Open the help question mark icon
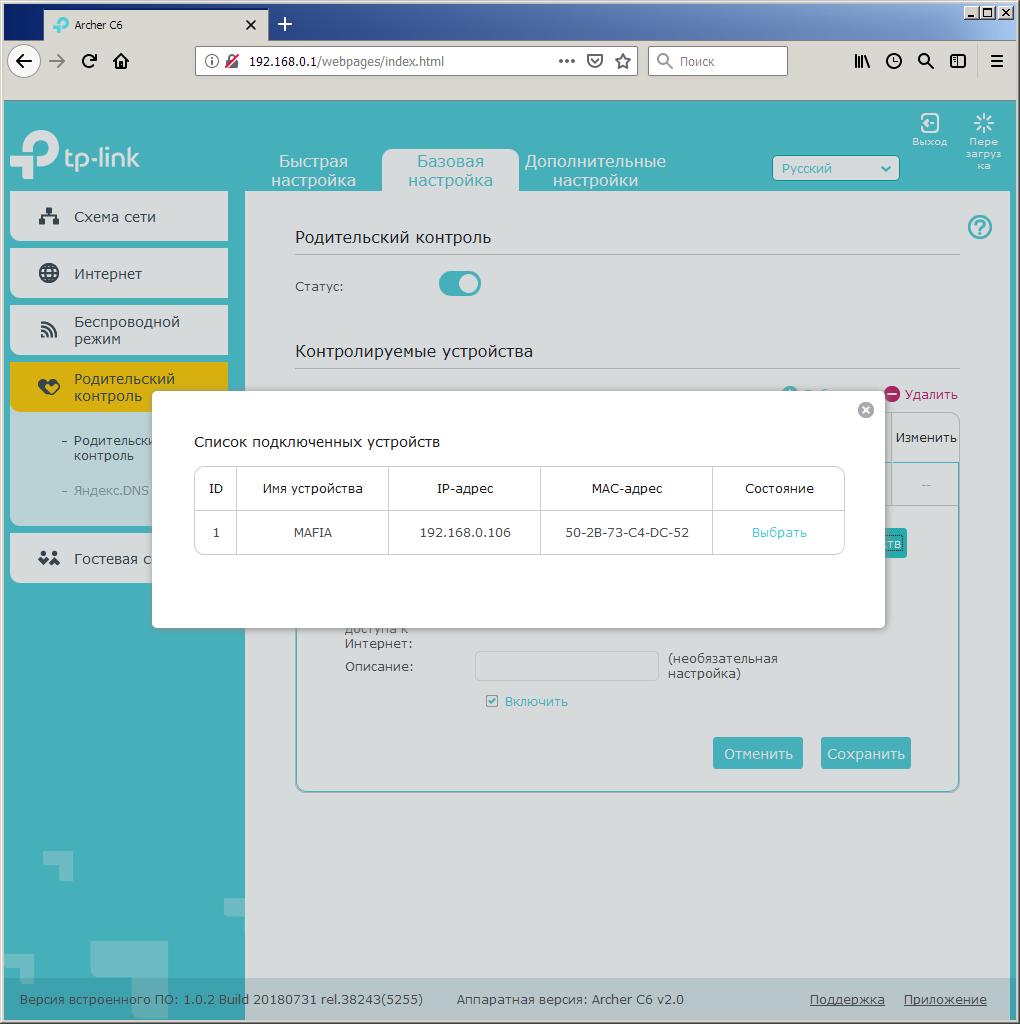 tap(980, 227)
